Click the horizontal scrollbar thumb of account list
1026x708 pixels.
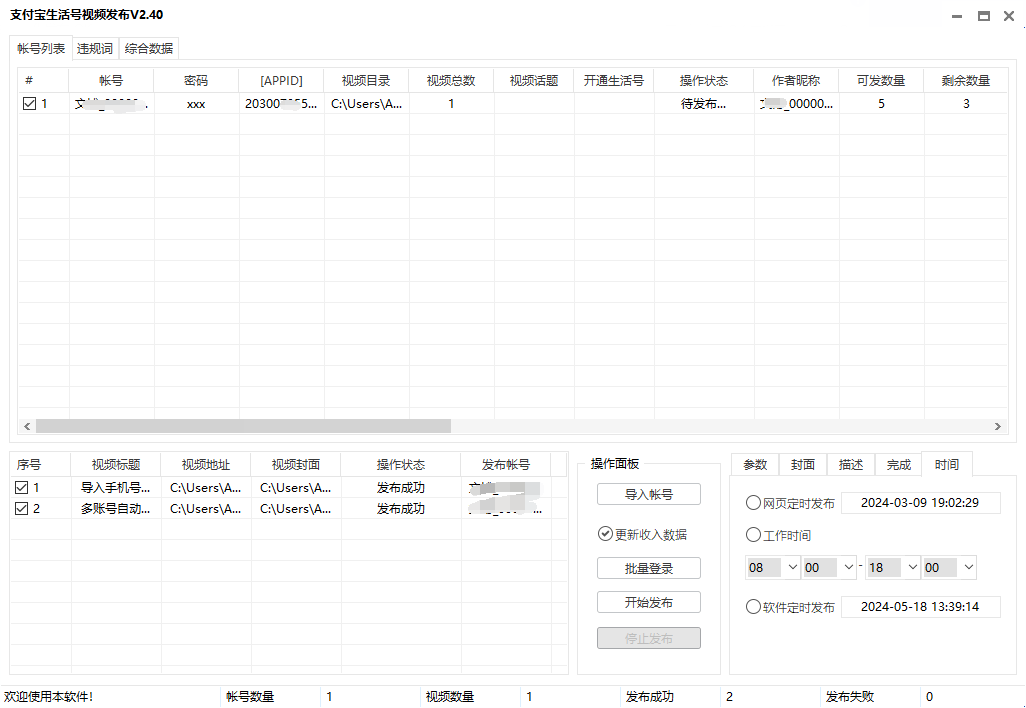pos(243,427)
